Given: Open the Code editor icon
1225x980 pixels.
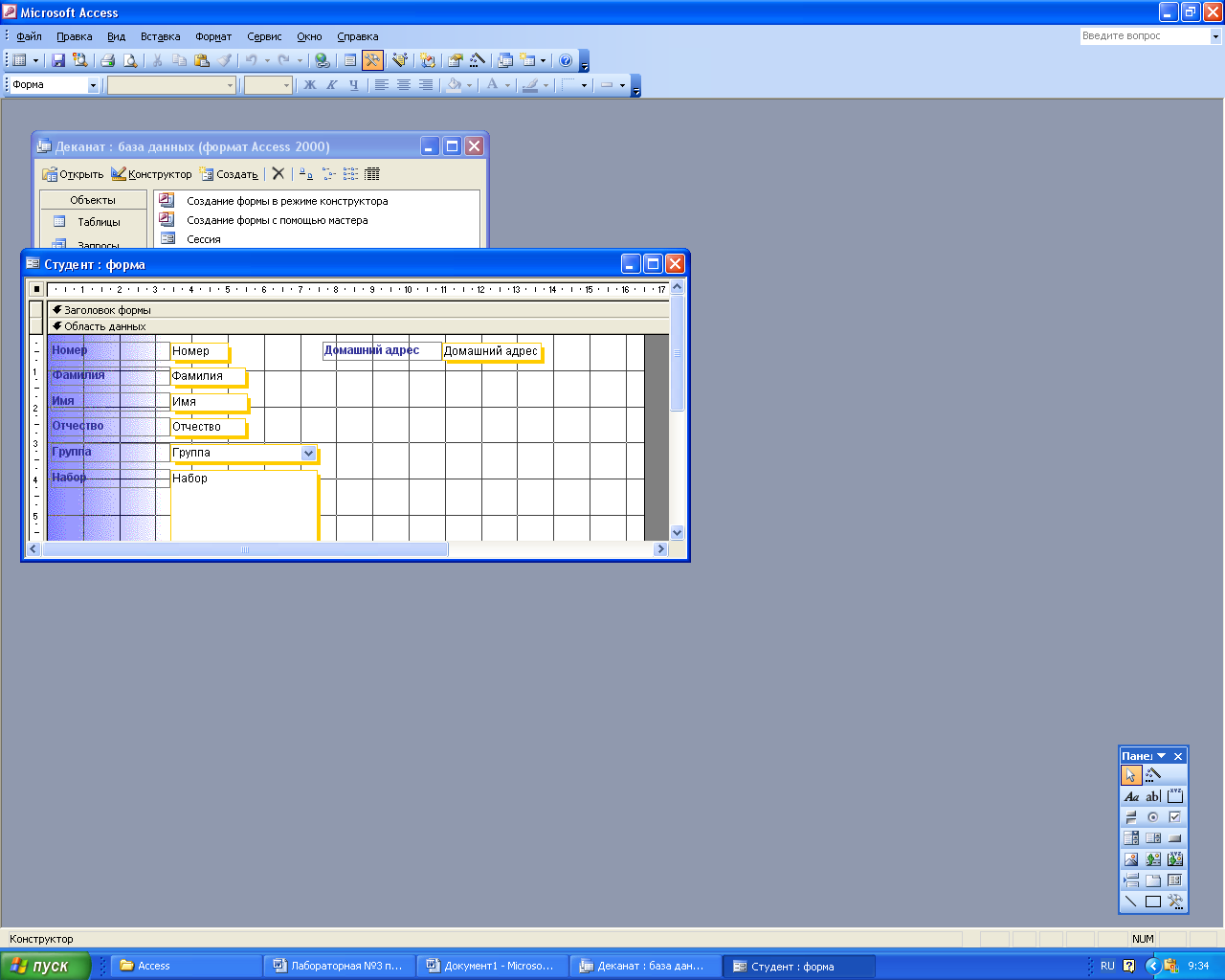Looking at the screenshot, I should [x=427, y=60].
